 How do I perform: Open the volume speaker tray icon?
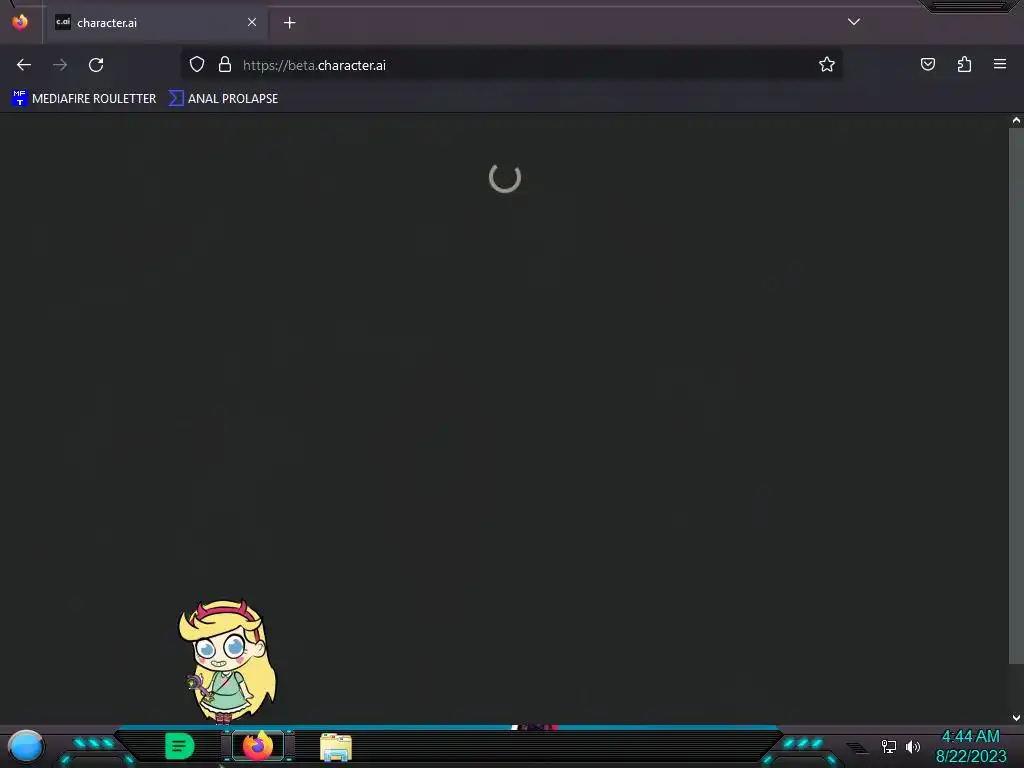(x=913, y=746)
